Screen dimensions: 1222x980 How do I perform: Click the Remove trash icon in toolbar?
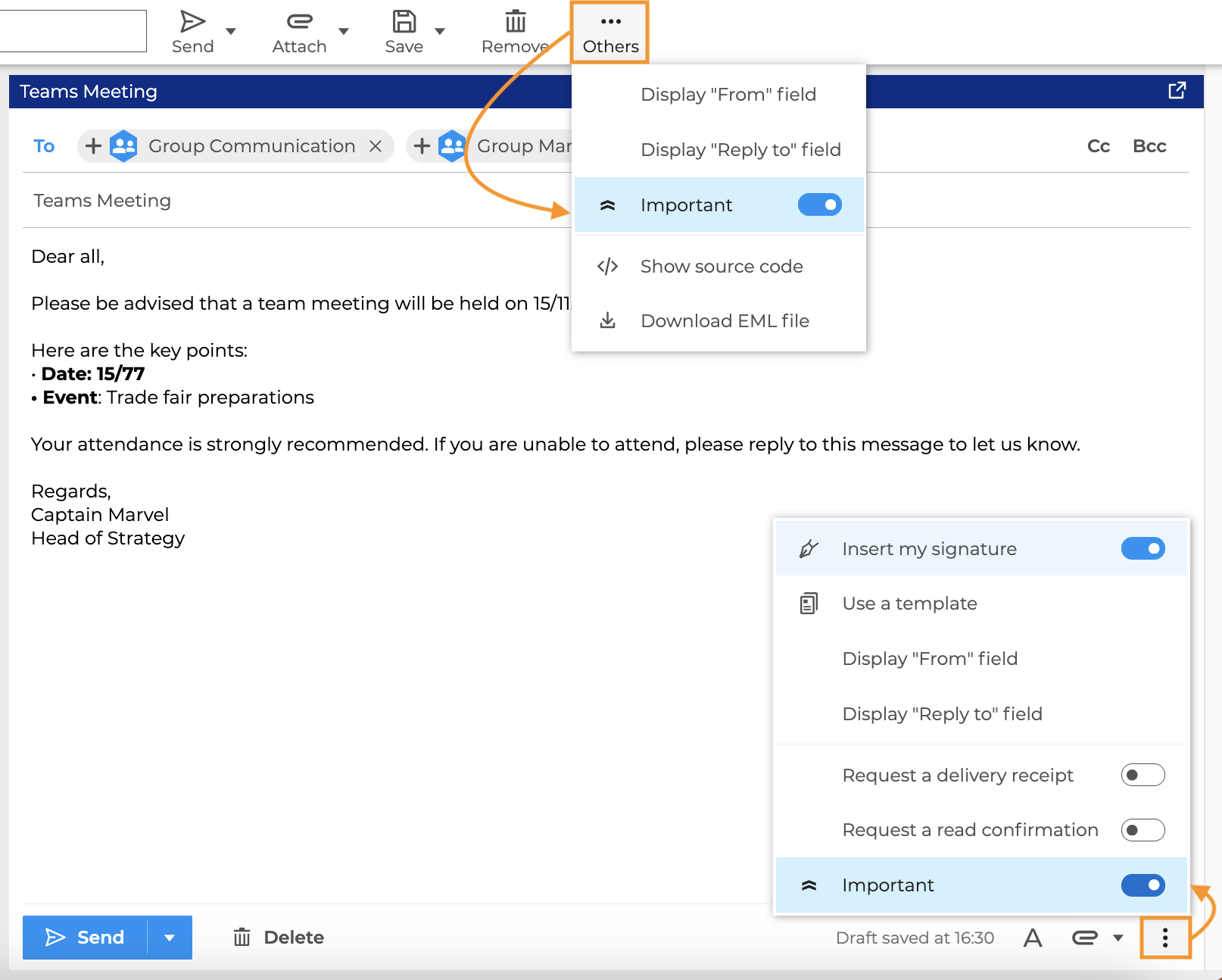[515, 22]
